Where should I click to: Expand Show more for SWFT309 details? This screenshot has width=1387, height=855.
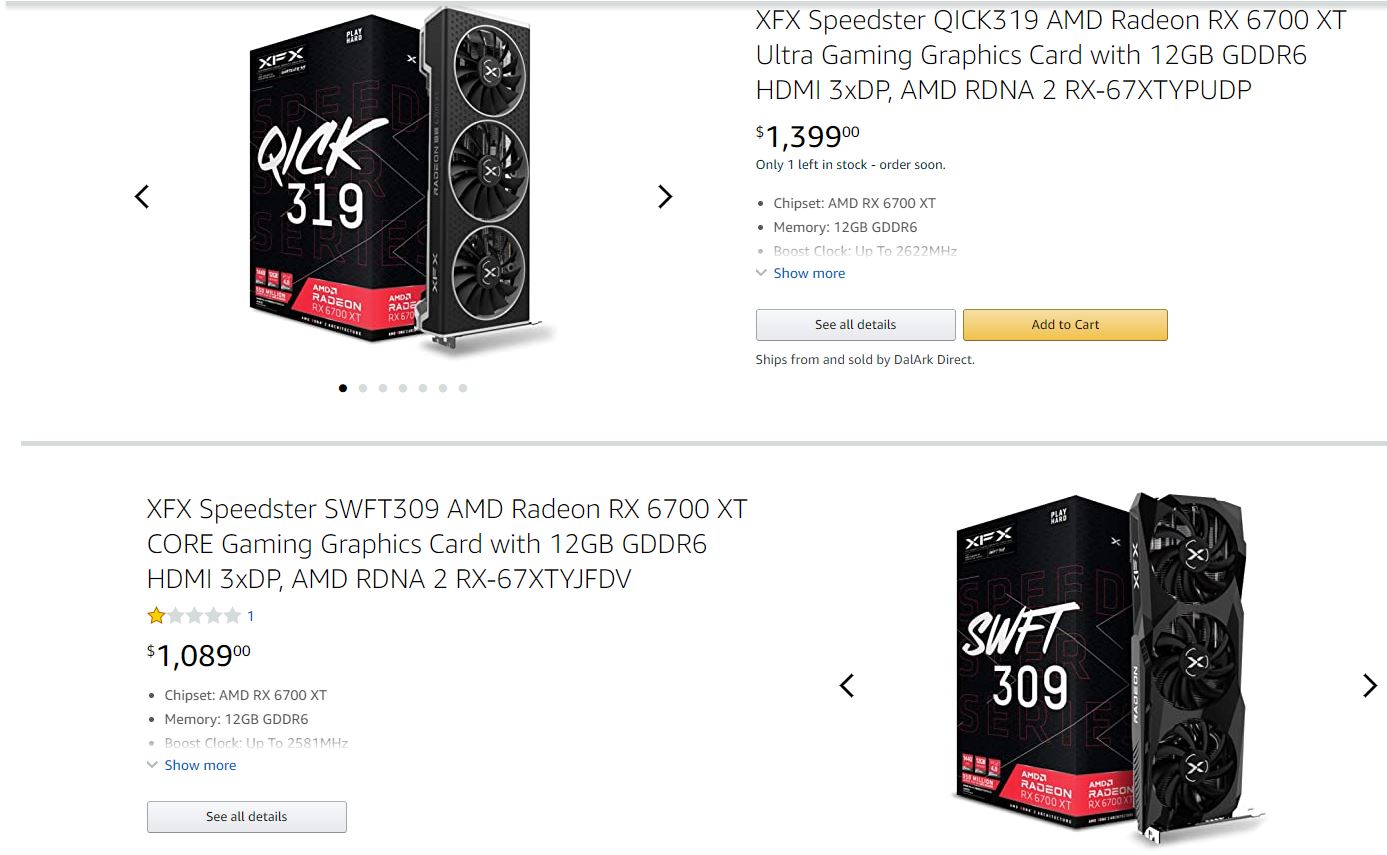pyautogui.click(x=200, y=765)
